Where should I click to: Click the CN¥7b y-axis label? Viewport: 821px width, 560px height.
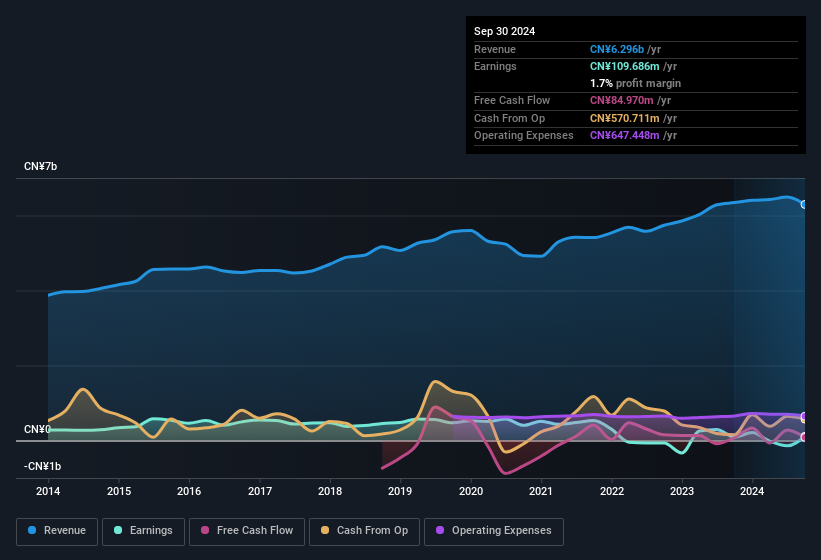click(x=40, y=166)
